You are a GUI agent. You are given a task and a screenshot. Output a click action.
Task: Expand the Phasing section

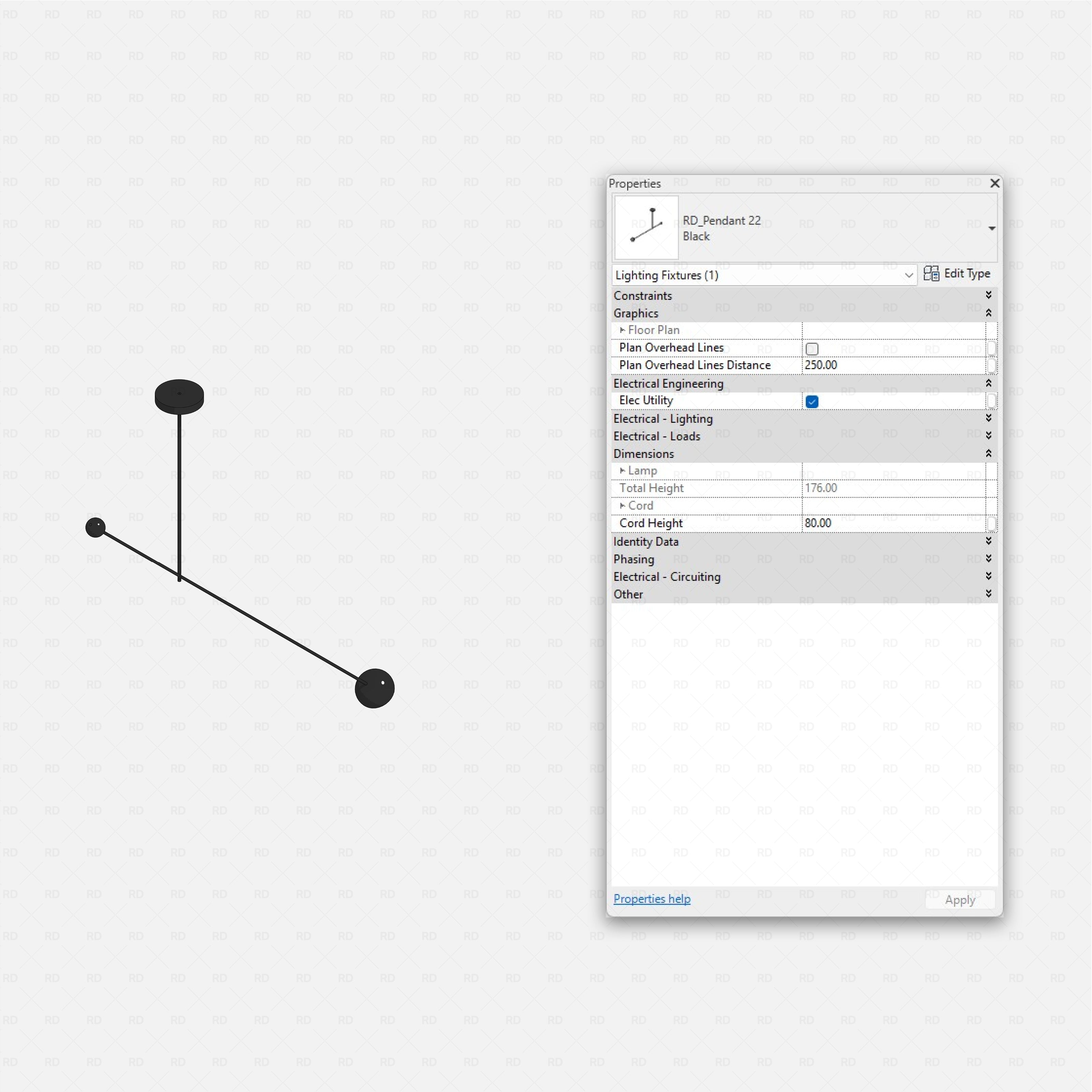(988, 558)
